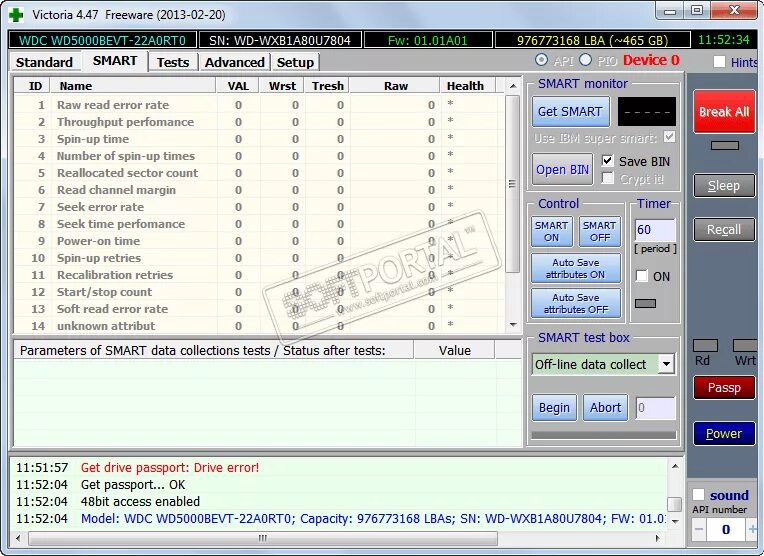Decrease API number with minus button
This screenshot has height=556, width=764.
[x=699, y=529]
